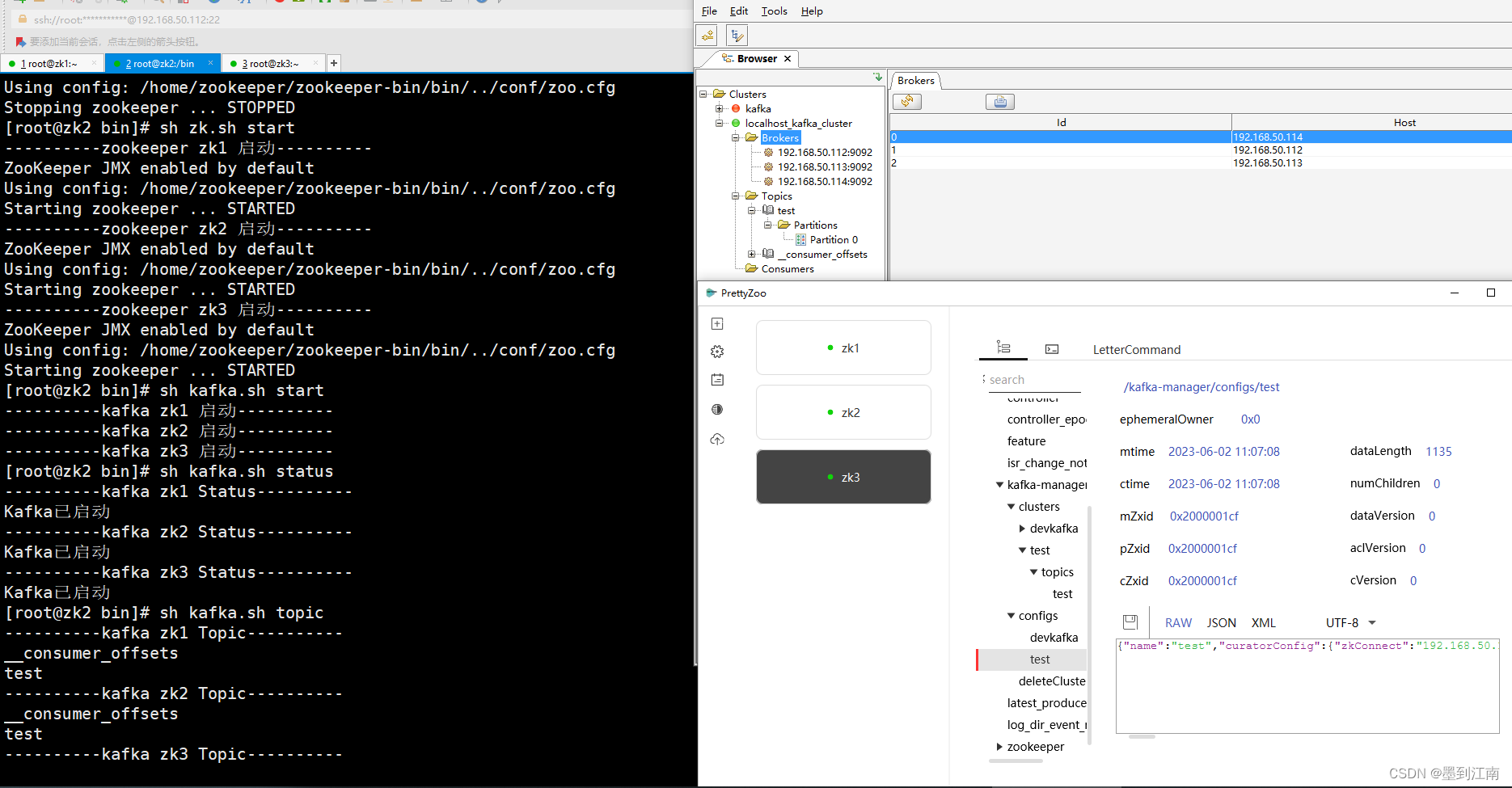Click the PrettyZoo log calendar icon
The height and width of the screenshot is (788, 1512).
[x=717, y=380]
